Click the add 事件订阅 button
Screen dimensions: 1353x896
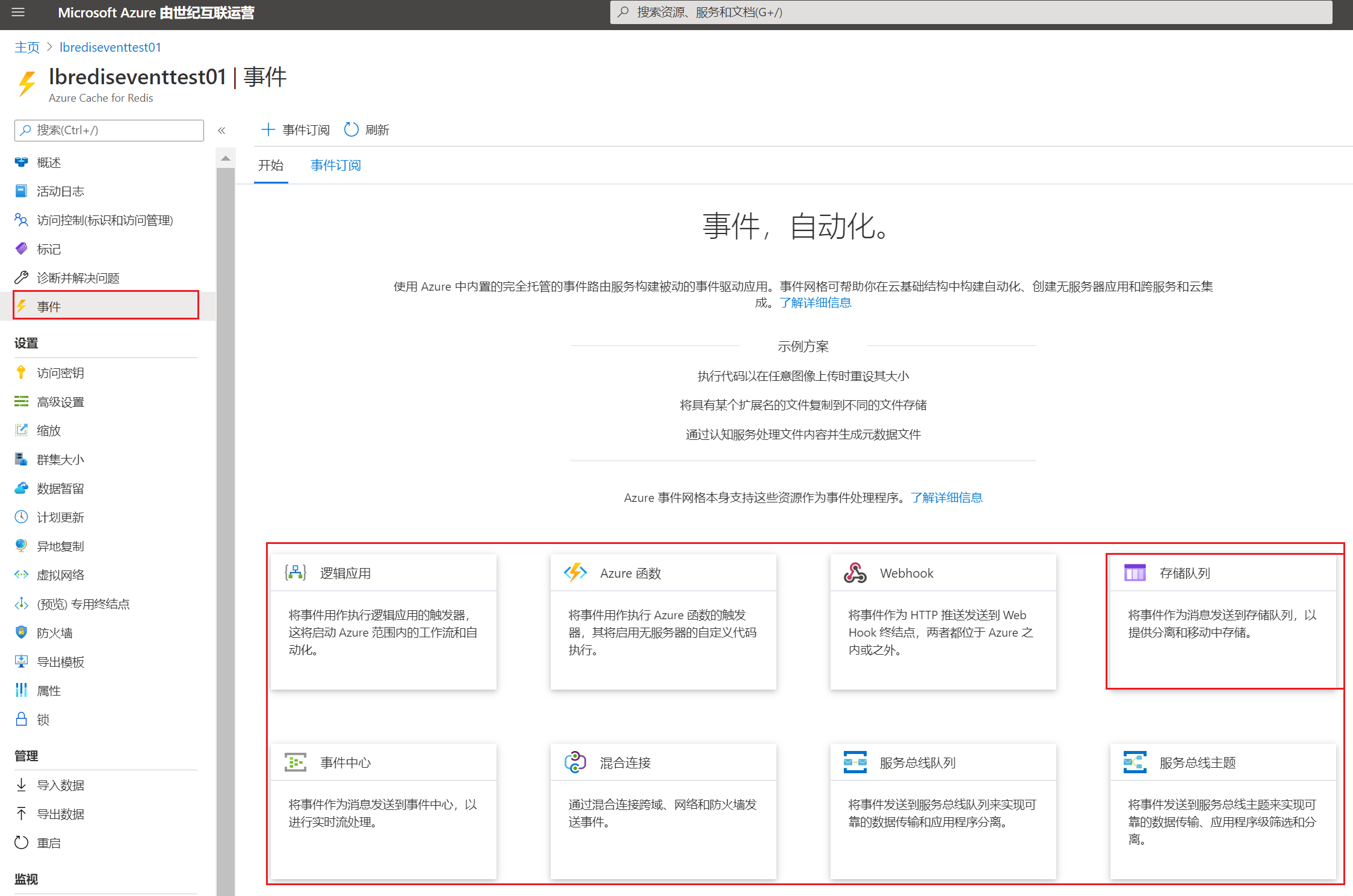295,130
